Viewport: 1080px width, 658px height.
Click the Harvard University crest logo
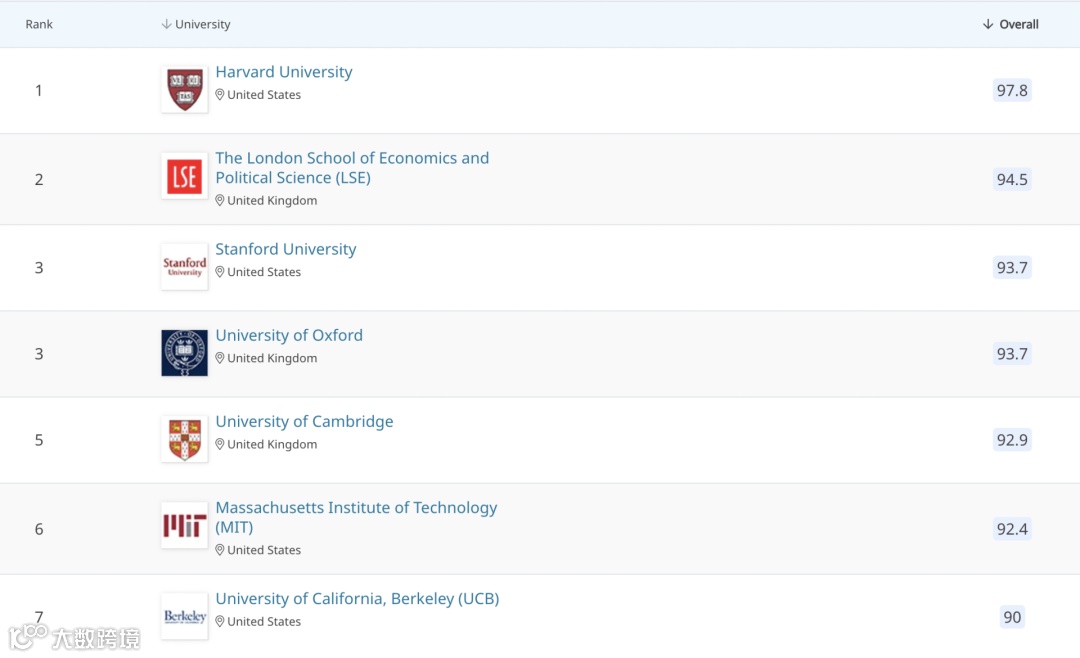click(184, 89)
